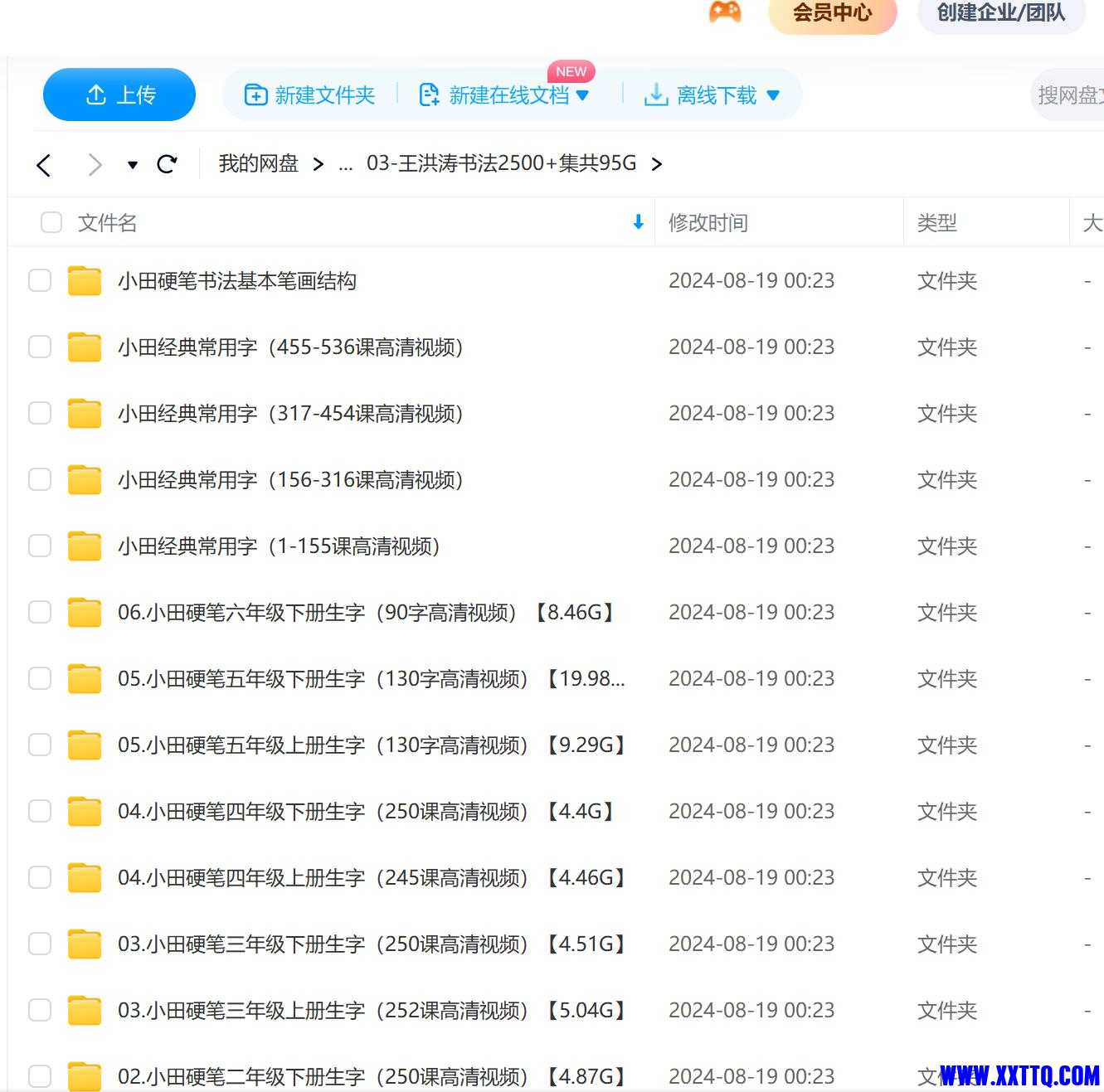The height and width of the screenshot is (1092, 1104).
Task: Open 小田经典常用字（156-316课高清视频）
Action: tap(290, 480)
